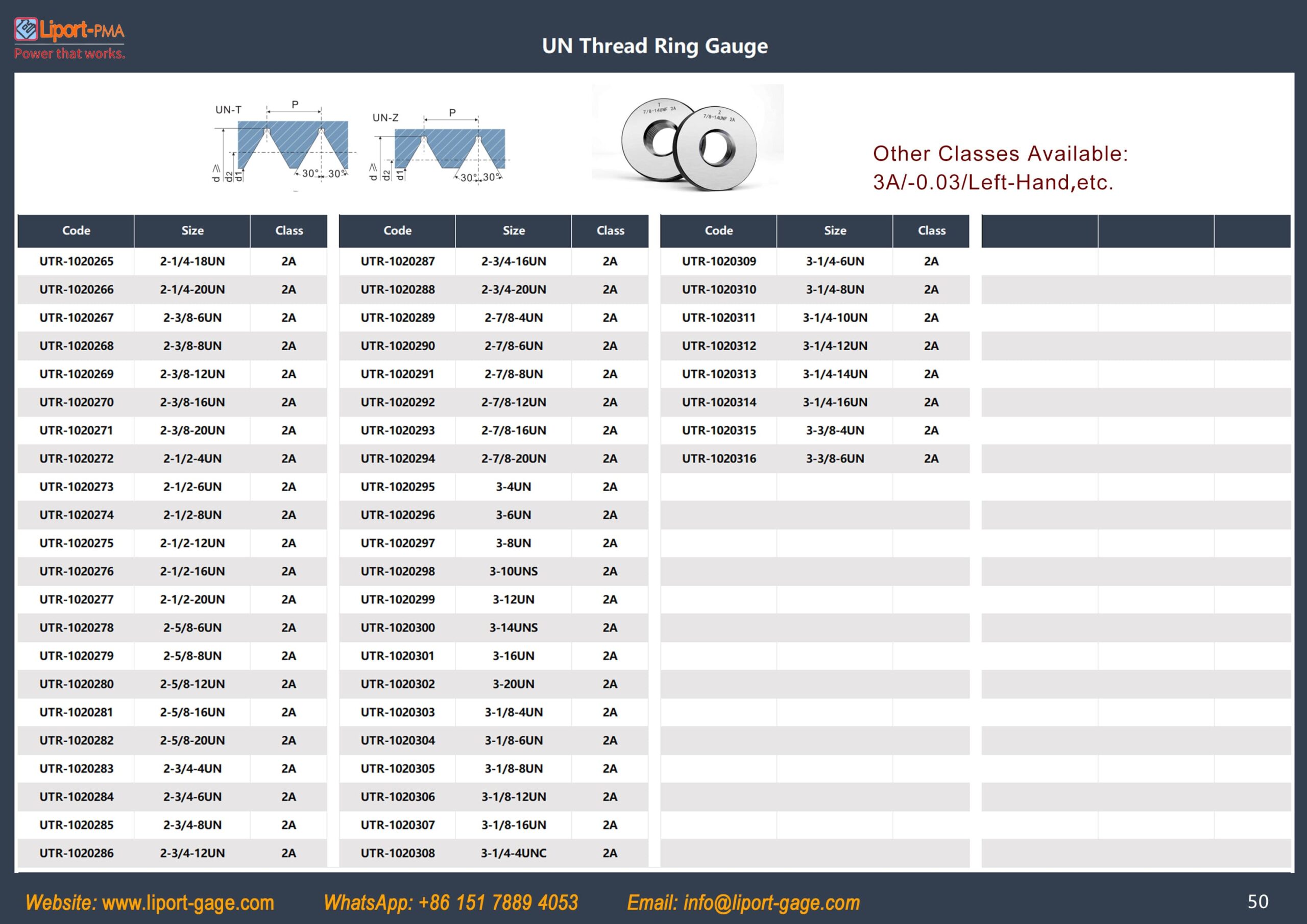
Task: Select code UTR-1020293
Action: click(x=397, y=430)
